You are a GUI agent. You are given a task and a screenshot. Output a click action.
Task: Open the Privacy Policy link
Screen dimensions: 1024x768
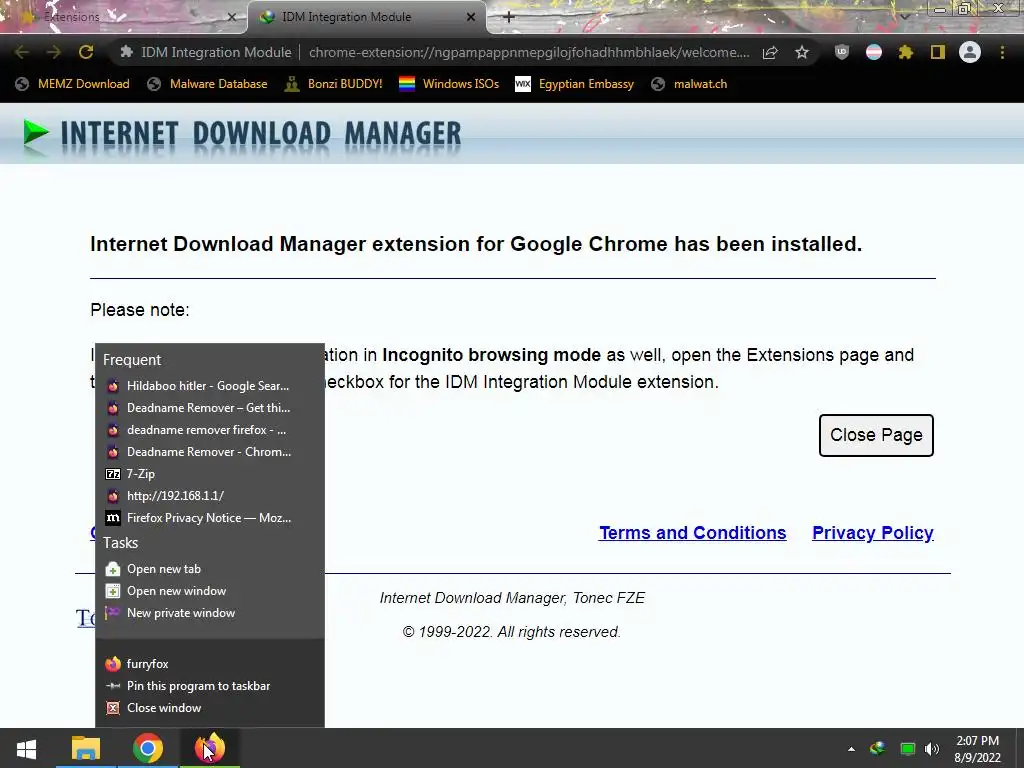click(872, 533)
